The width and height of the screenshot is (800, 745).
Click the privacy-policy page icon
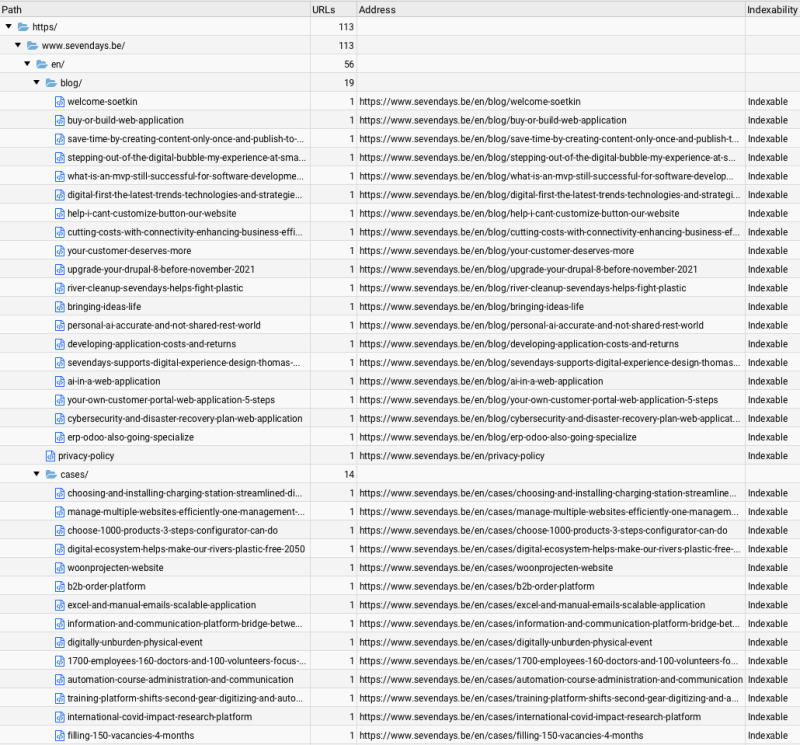[50, 455]
